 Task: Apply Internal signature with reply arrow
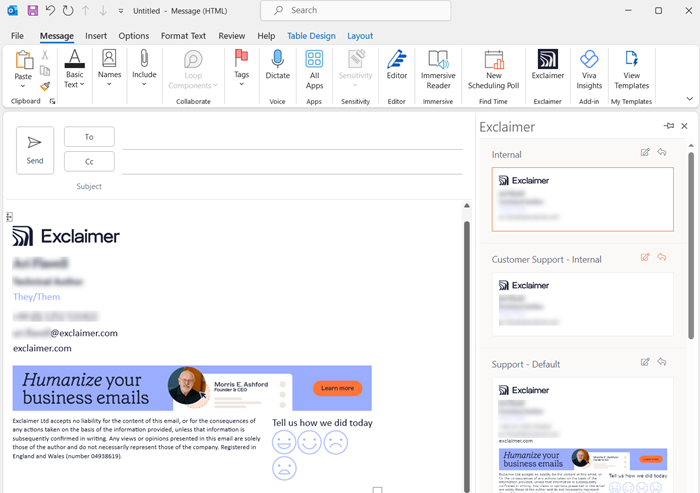click(662, 152)
